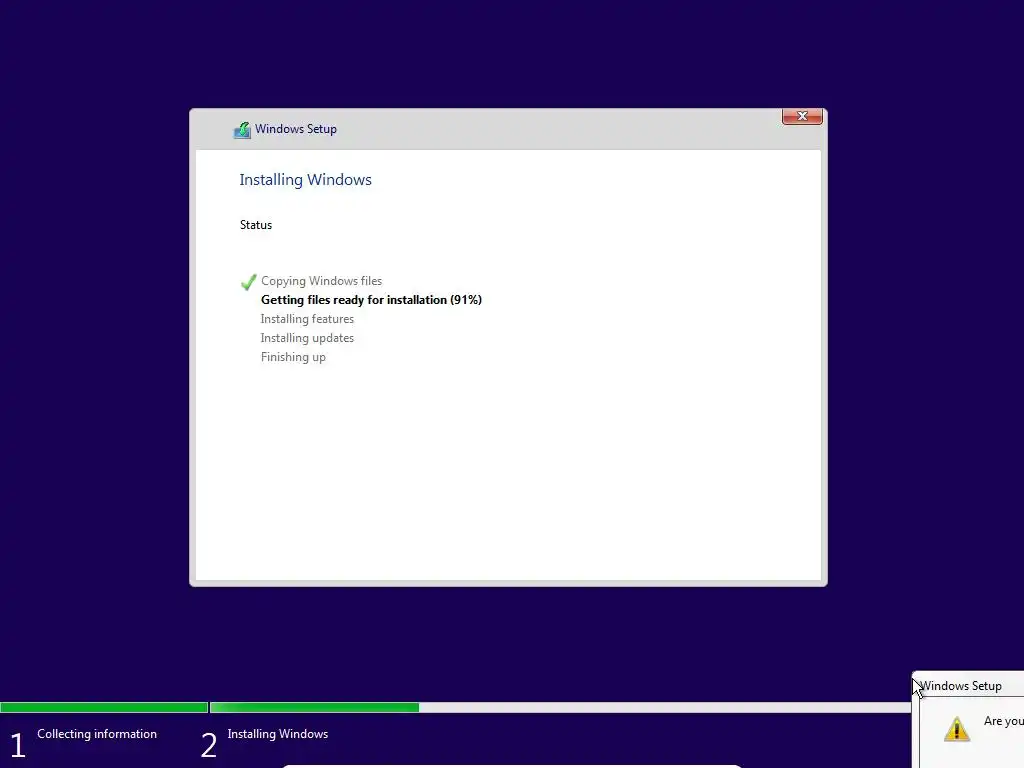Click the Installing Windows progress bar segment

pos(560,707)
